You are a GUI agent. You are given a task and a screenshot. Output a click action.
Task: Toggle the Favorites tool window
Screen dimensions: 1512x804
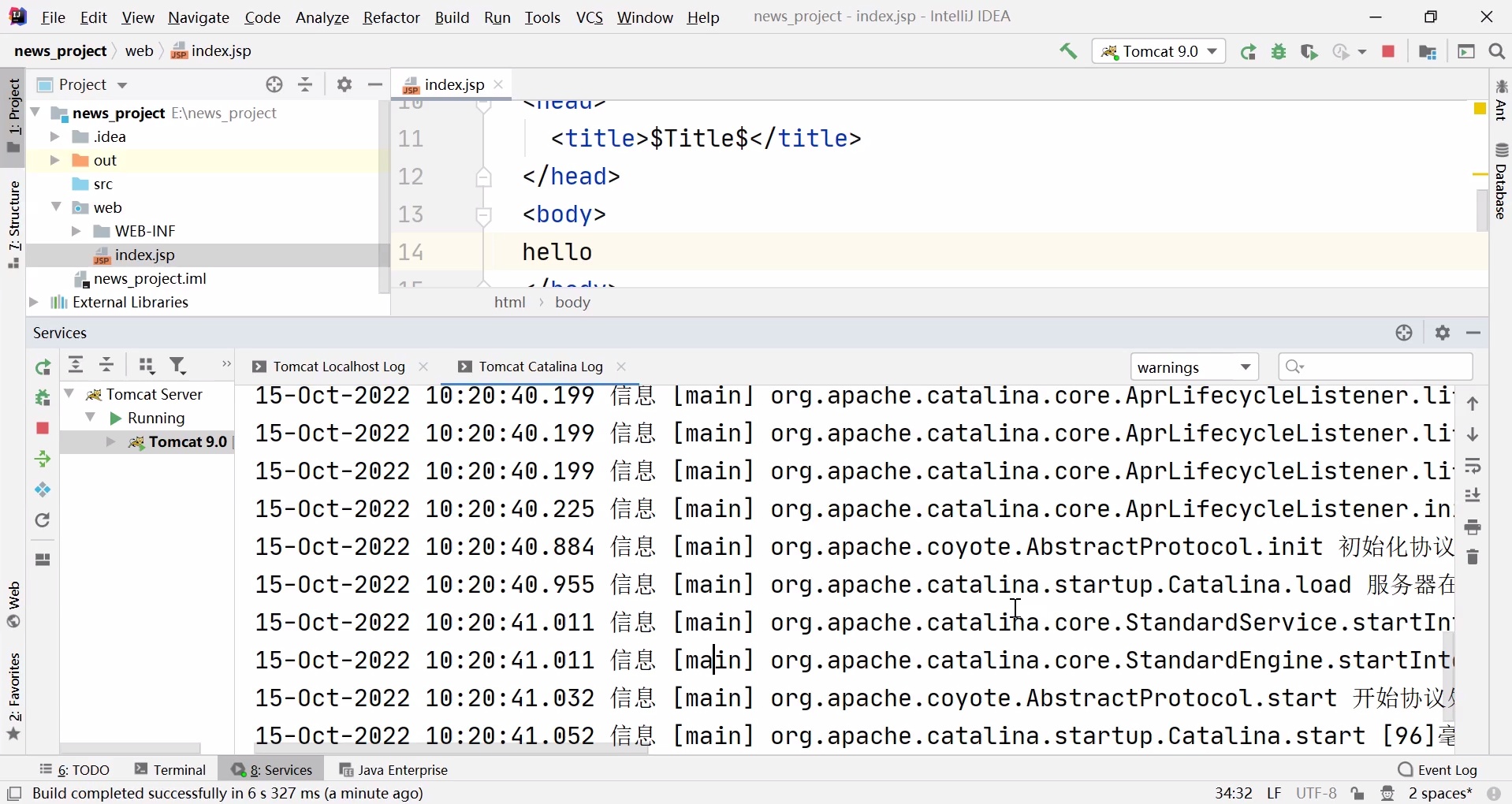click(14, 696)
